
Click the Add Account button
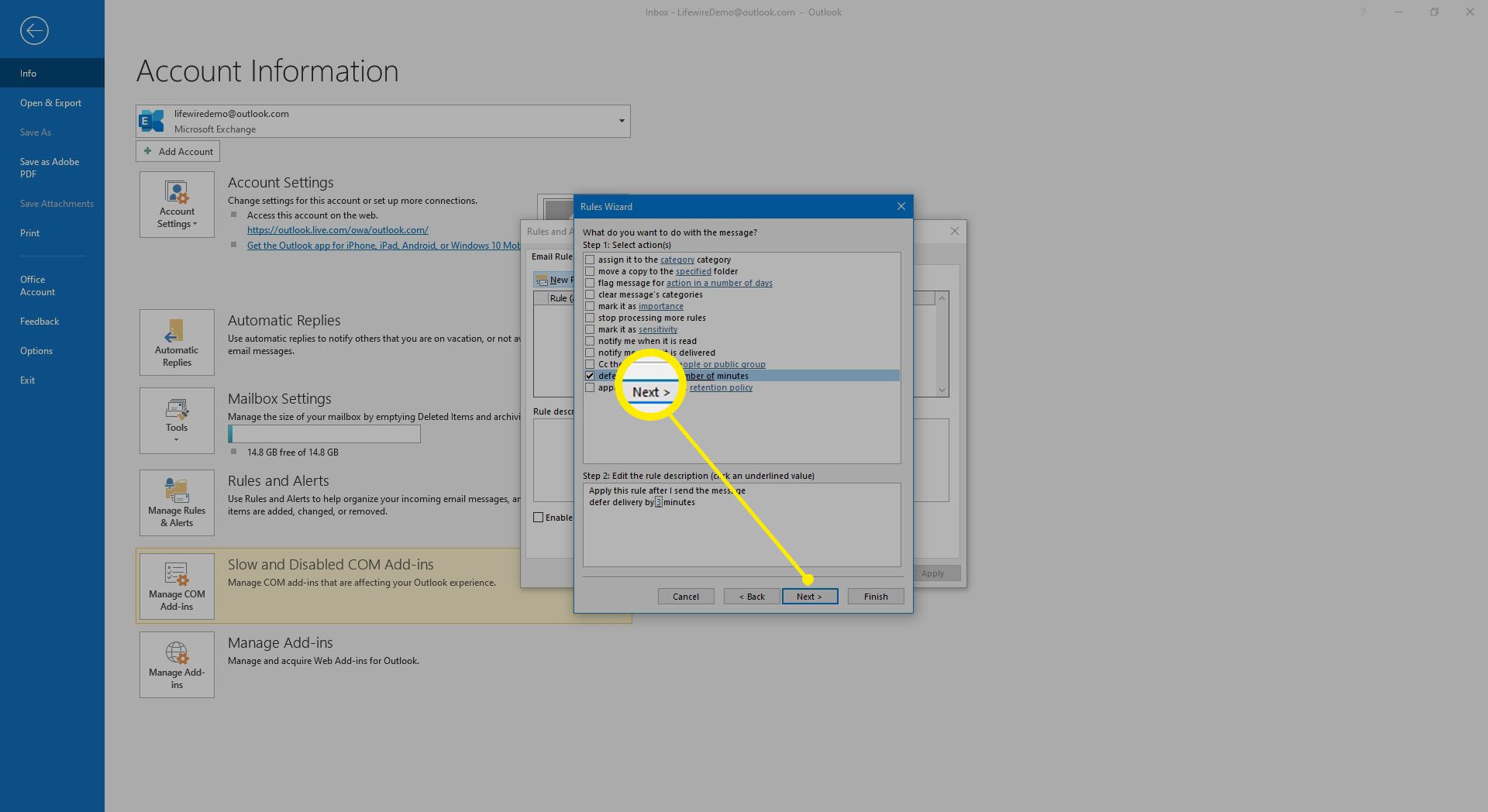click(x=178, y=151)
